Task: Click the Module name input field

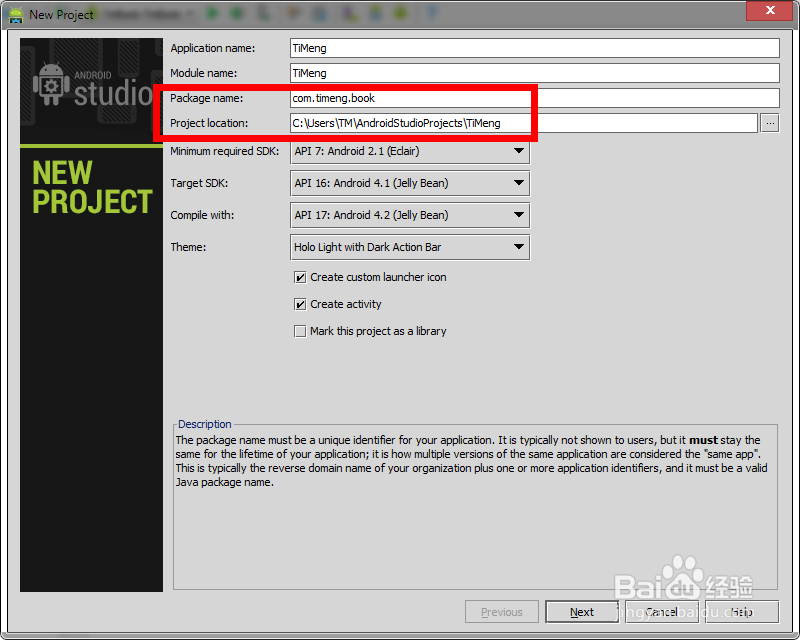Action: tap(534, 73)
